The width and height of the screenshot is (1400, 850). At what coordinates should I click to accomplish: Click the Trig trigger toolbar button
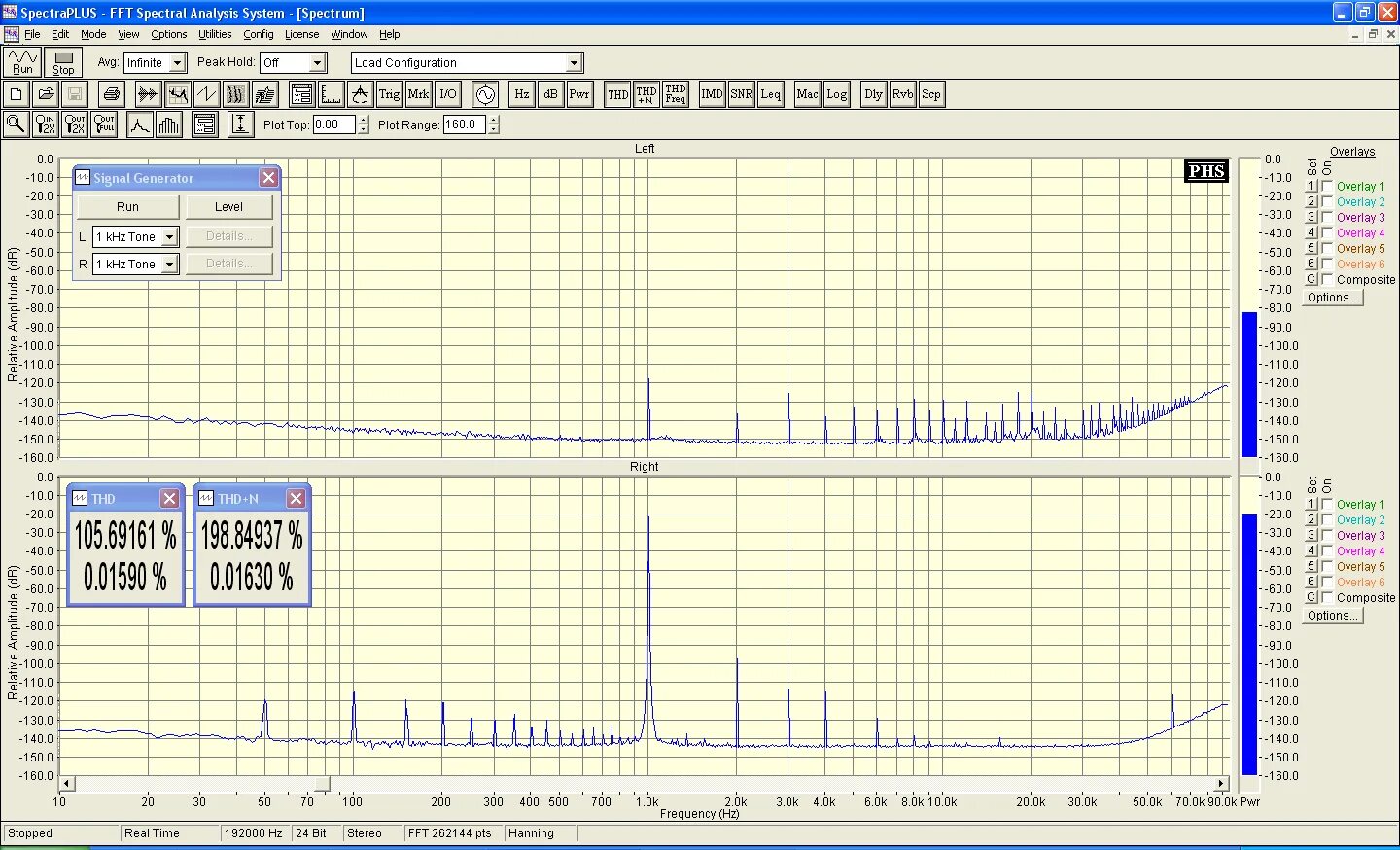(389, 94)
